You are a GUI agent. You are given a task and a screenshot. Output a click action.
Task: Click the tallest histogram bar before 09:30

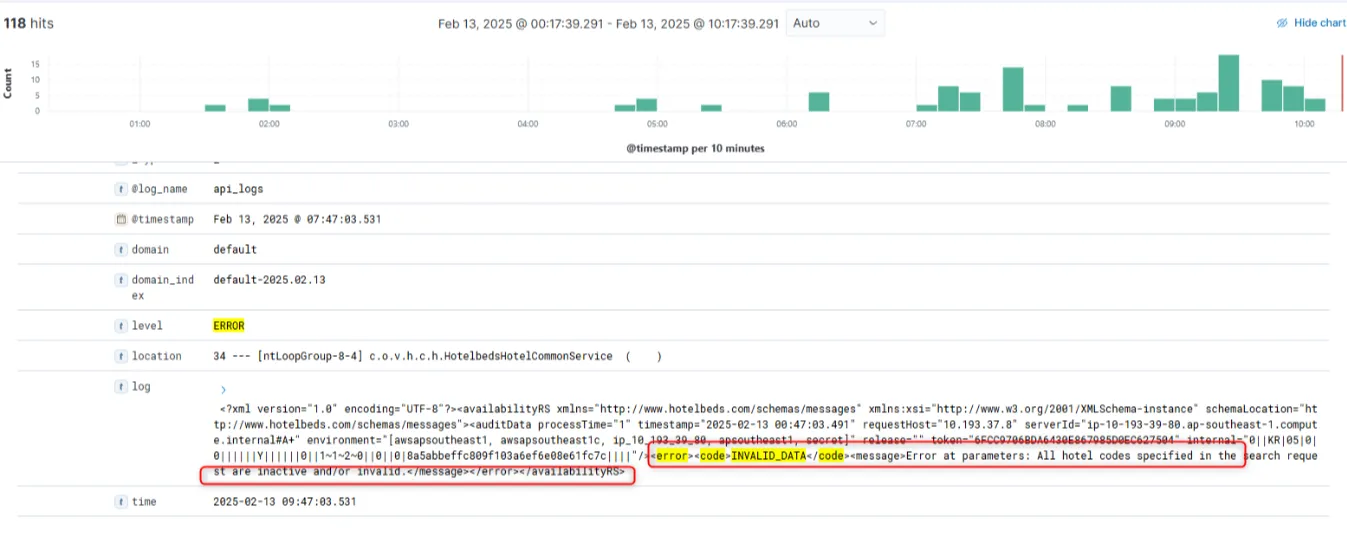coord(1229,83)
